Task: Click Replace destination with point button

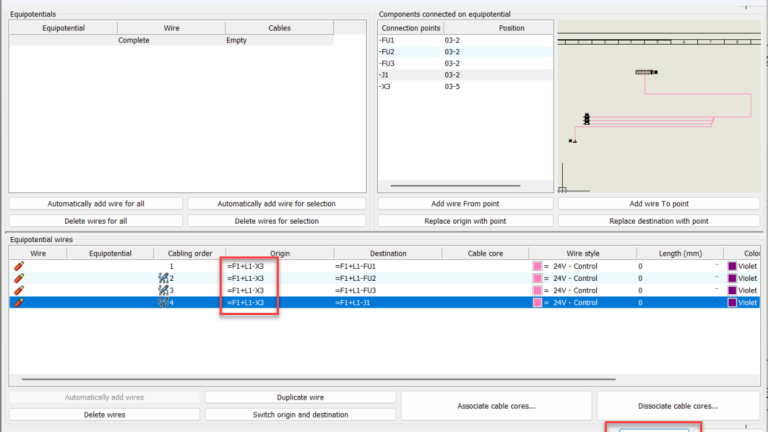Action: (x=659, y=221)
